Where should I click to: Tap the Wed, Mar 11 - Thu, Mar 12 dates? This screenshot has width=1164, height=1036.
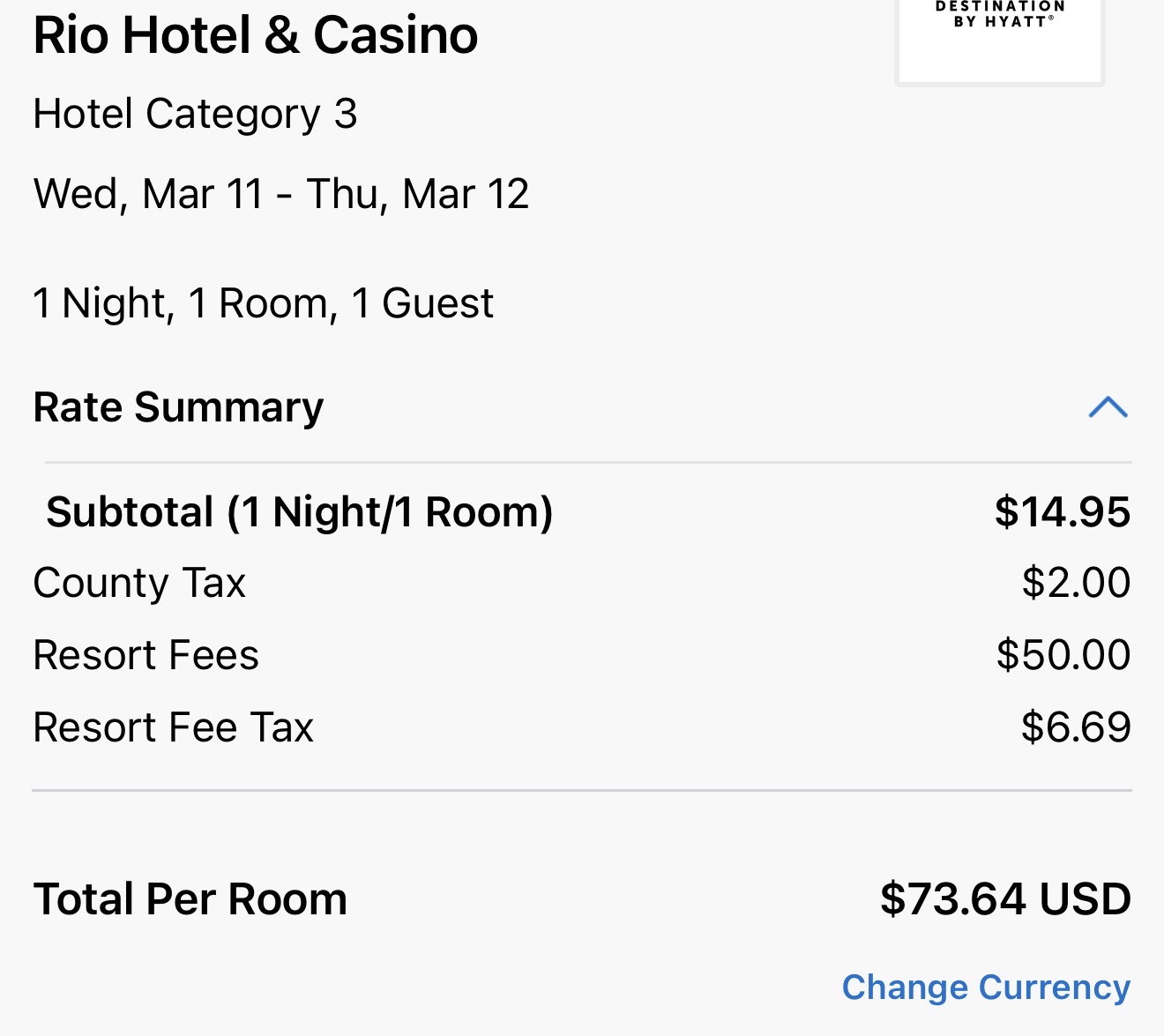click(280, 194)
